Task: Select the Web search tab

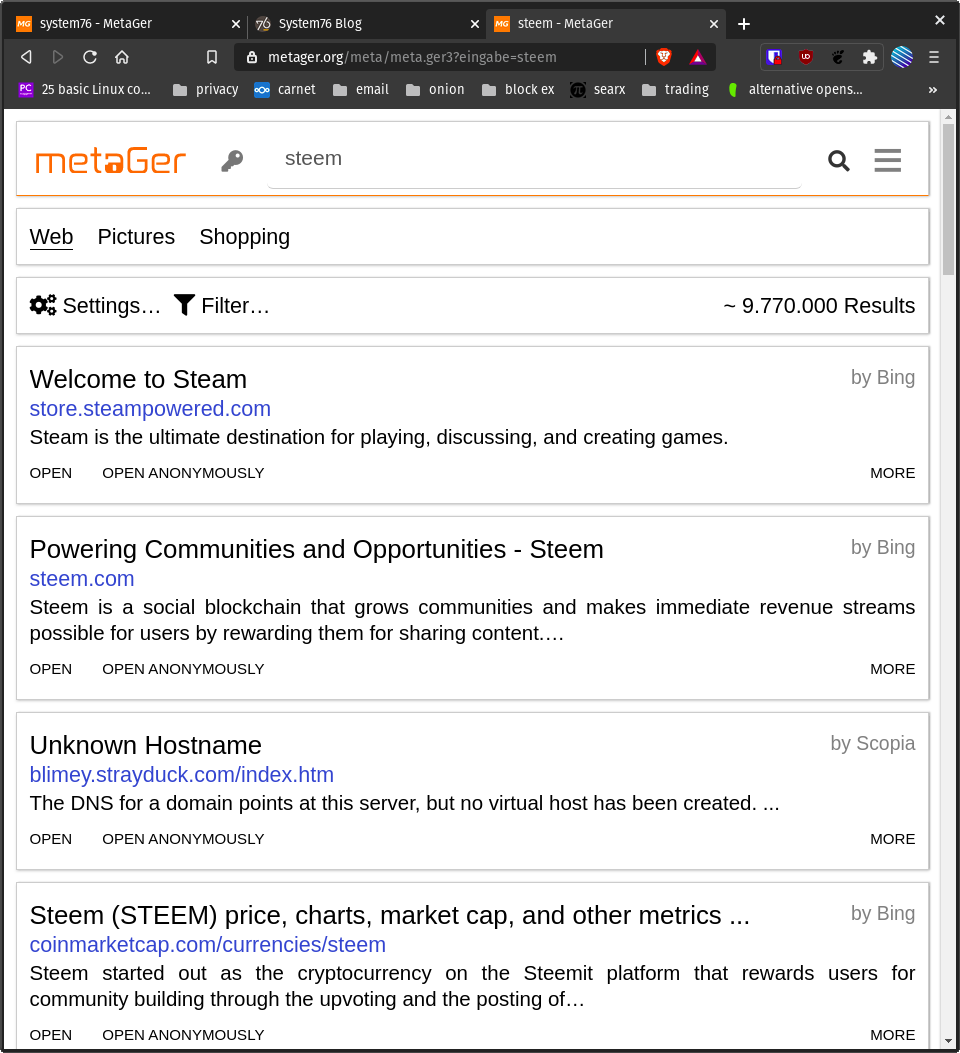Action: [x=51, y=236]
